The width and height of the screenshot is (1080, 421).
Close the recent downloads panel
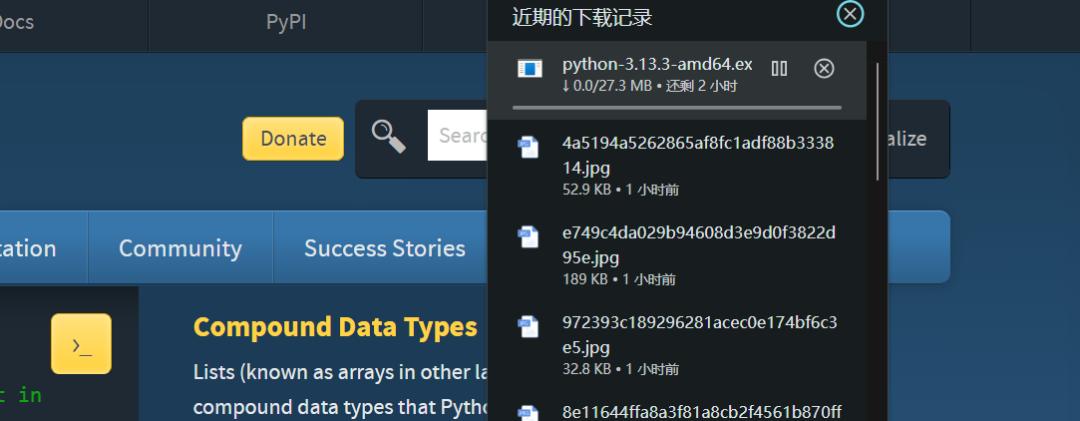click(x=850, y=14)
